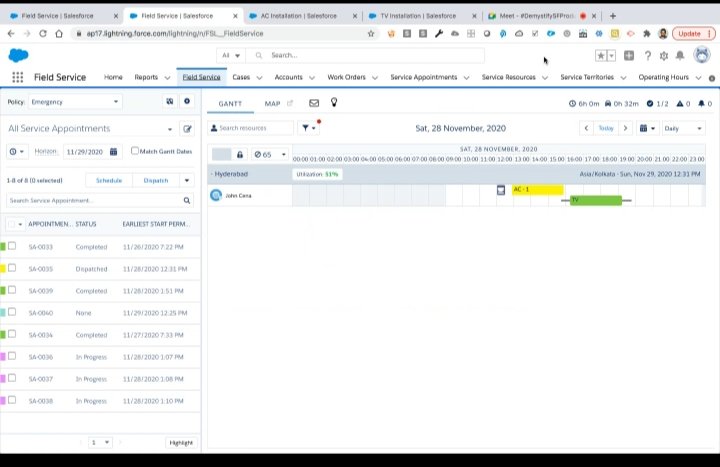Check the SA-0034 appointment checkbox
Image resolution: width=720 pixels, height=467 pixels.
(x=12, y=334)
